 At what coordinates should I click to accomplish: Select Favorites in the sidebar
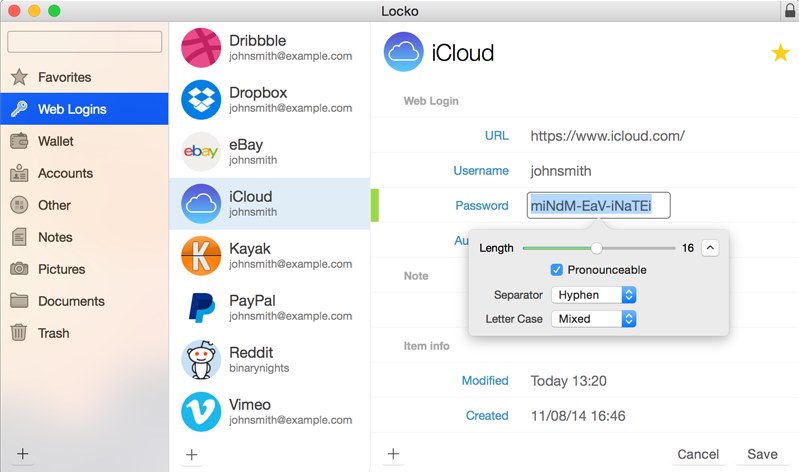click(x=85, y=77)
